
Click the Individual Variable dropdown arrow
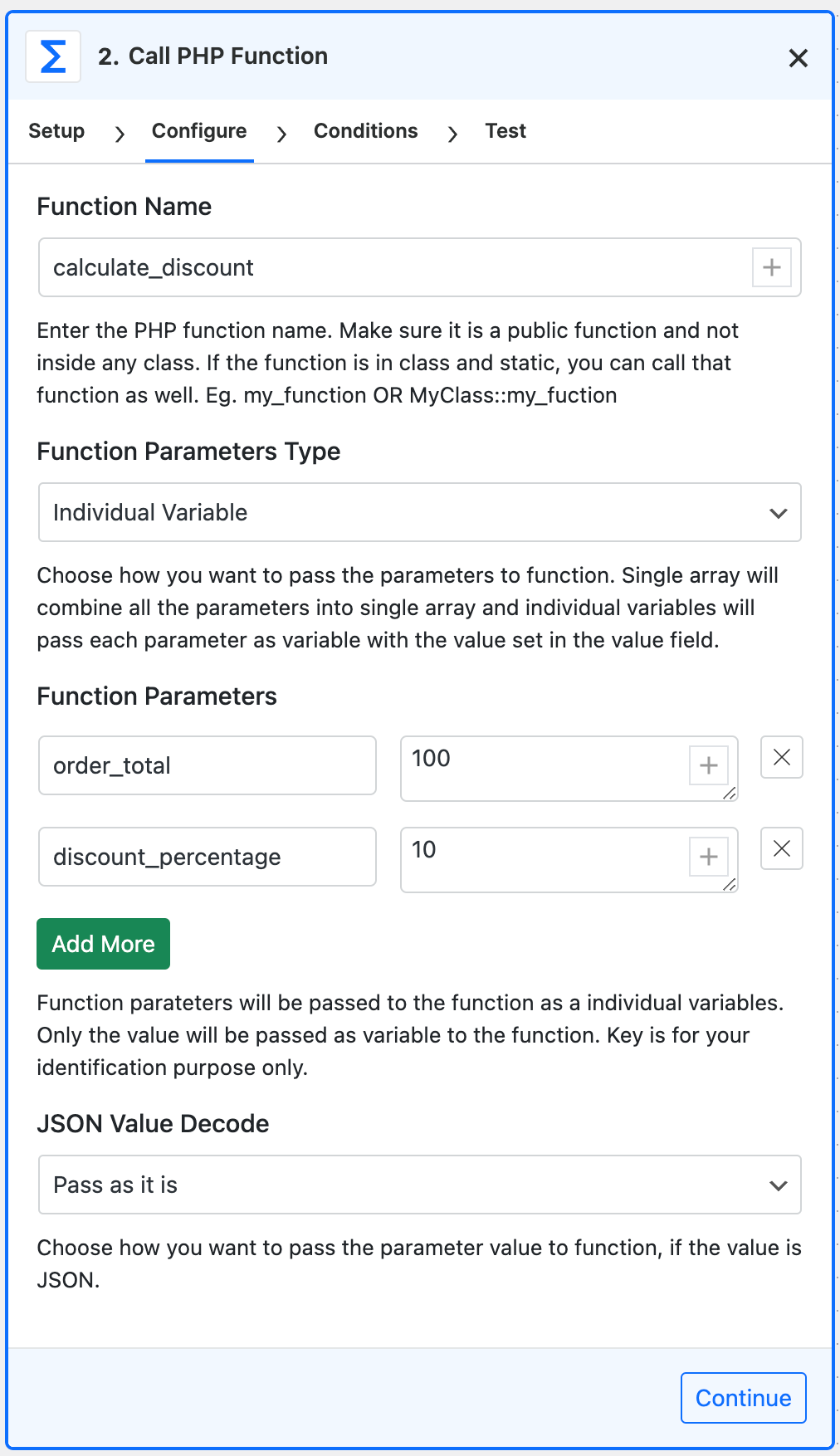[x=778, y=513]
